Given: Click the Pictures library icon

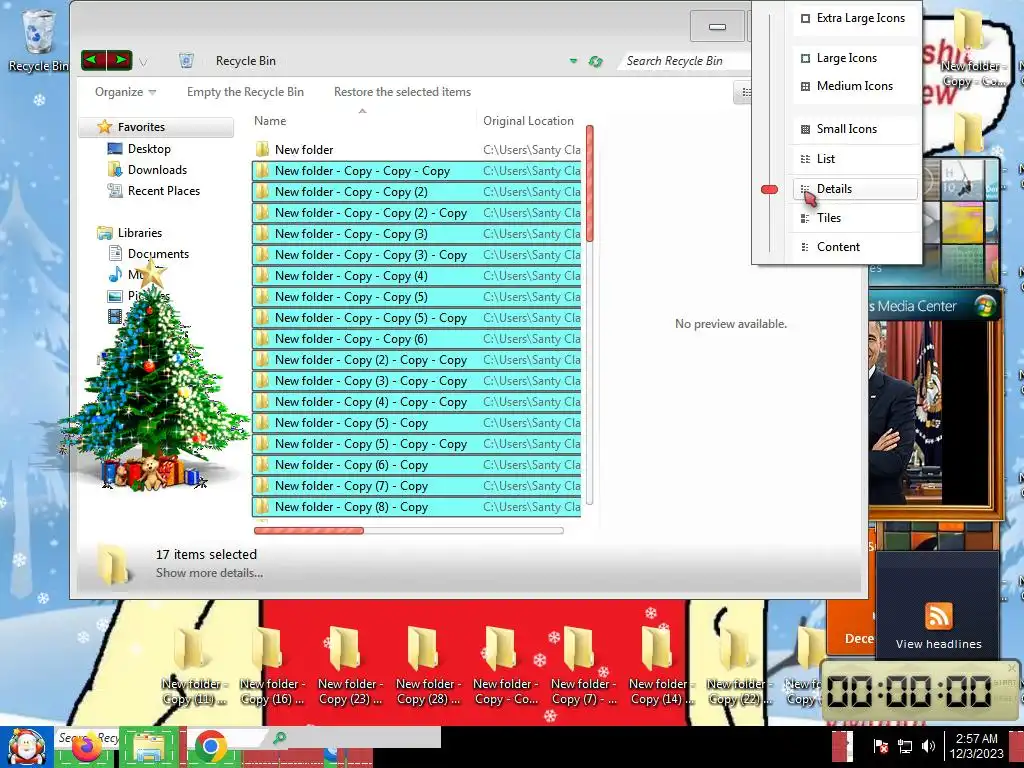Looking at the screenshot, I should [115, 296].
